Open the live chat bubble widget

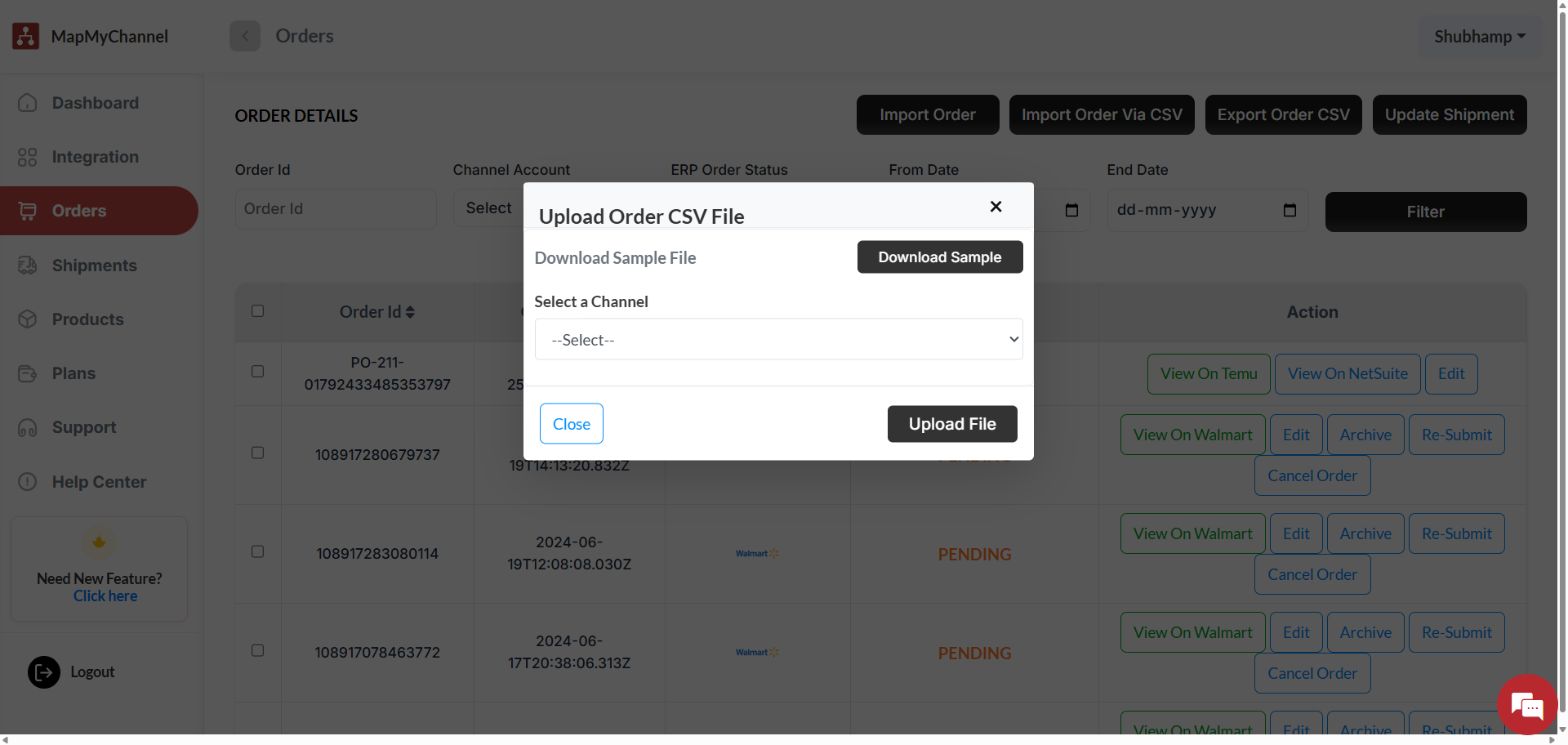point(1526,704)
